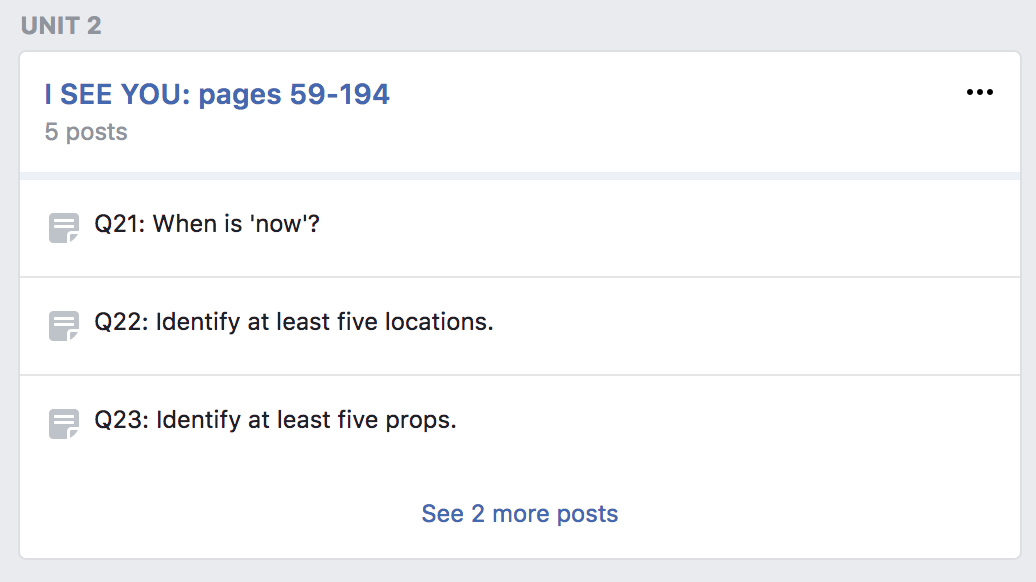Screen dimensions: 1036x582
Task: Click the gray margin below the unit card
Action: pyautogui.click(x=520, y=571)
